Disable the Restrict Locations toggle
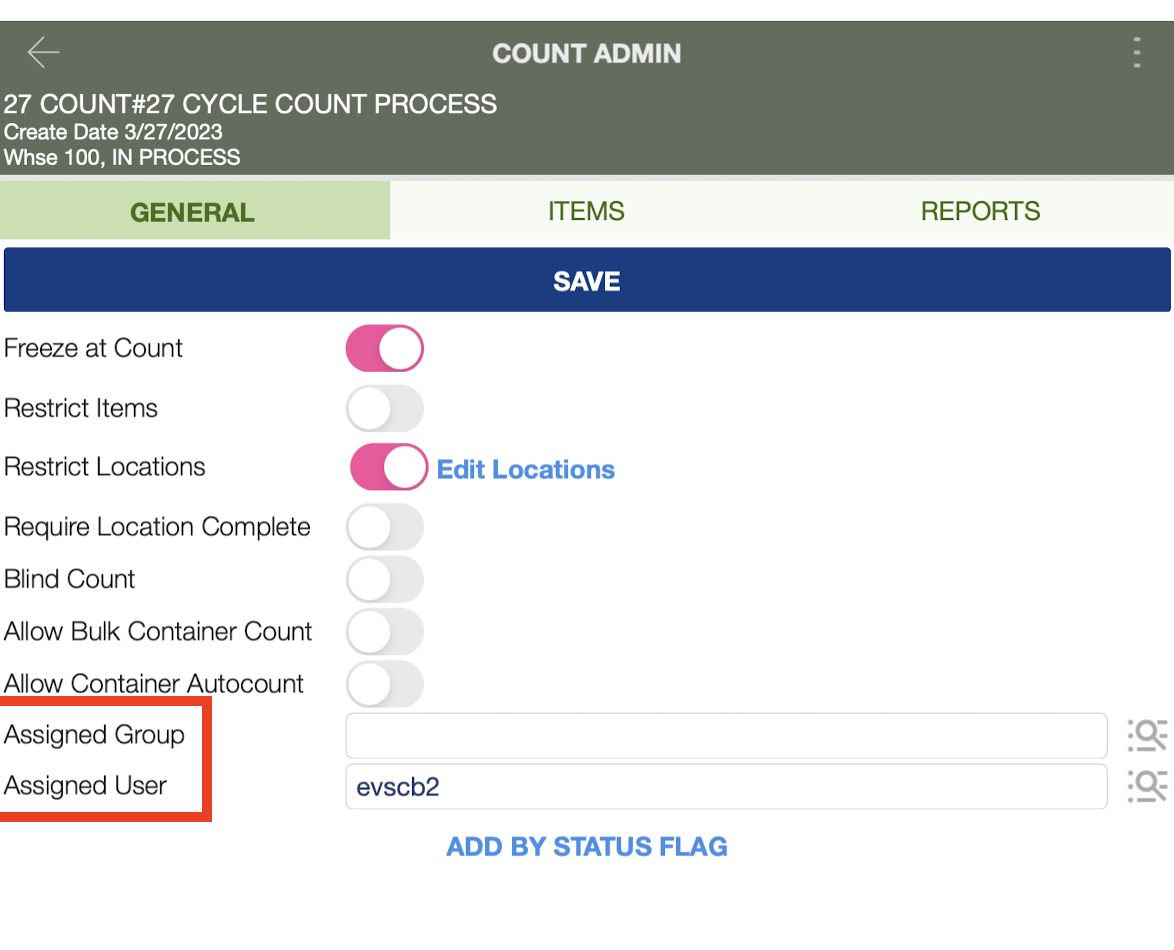Image resolution: width=1174 pixels, height=950 pixels. (389, 467)
